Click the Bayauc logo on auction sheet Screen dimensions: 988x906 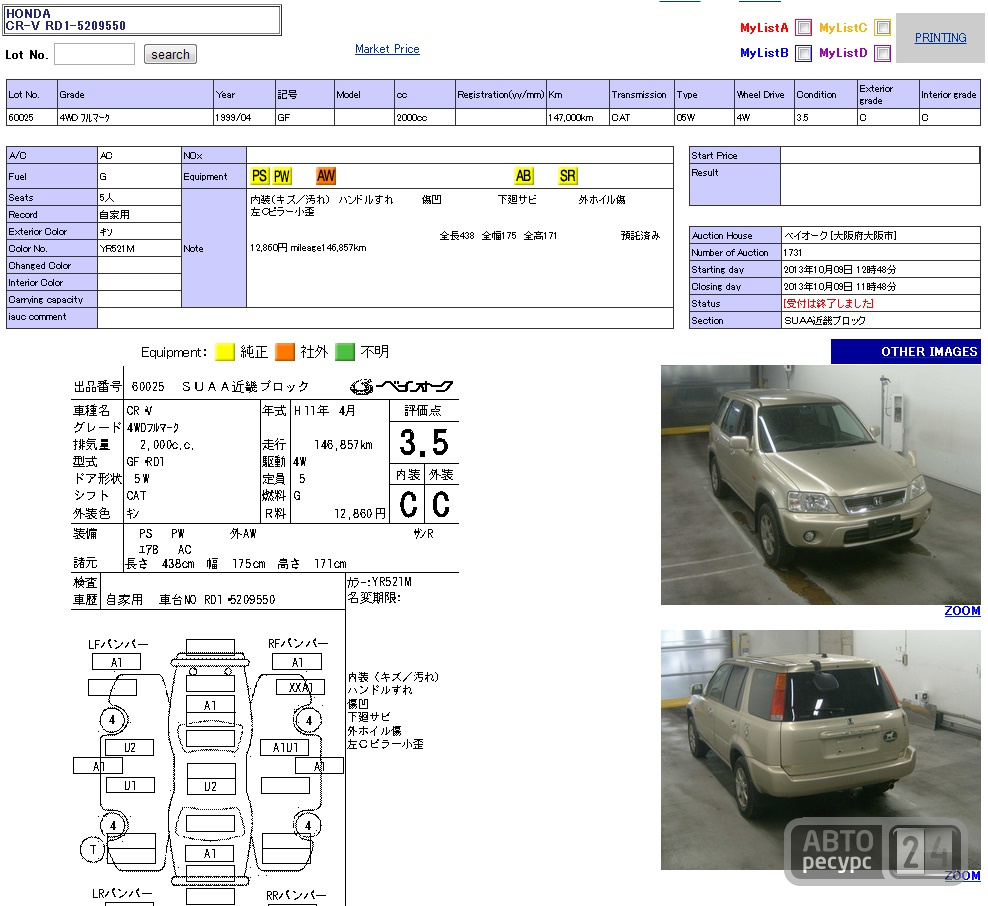coord(402,386)
